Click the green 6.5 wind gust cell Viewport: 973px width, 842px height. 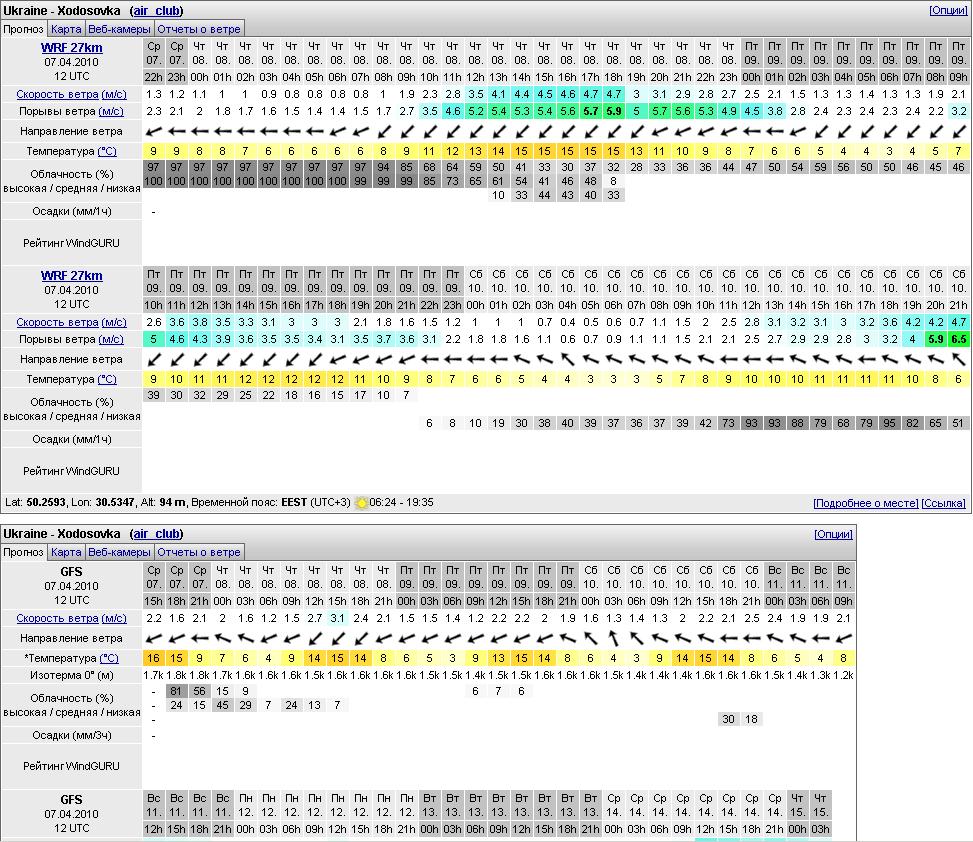[958, 339]
